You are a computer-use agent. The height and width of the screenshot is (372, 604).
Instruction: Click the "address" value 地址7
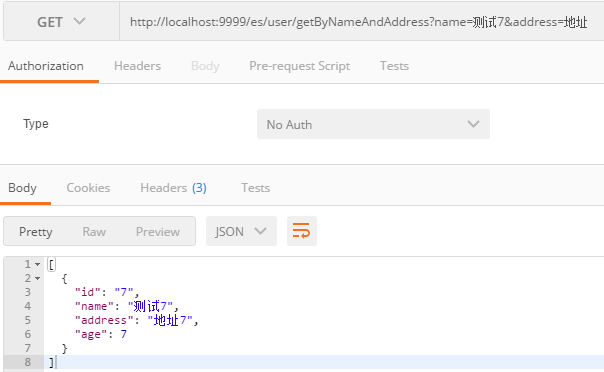click(170, 320)
